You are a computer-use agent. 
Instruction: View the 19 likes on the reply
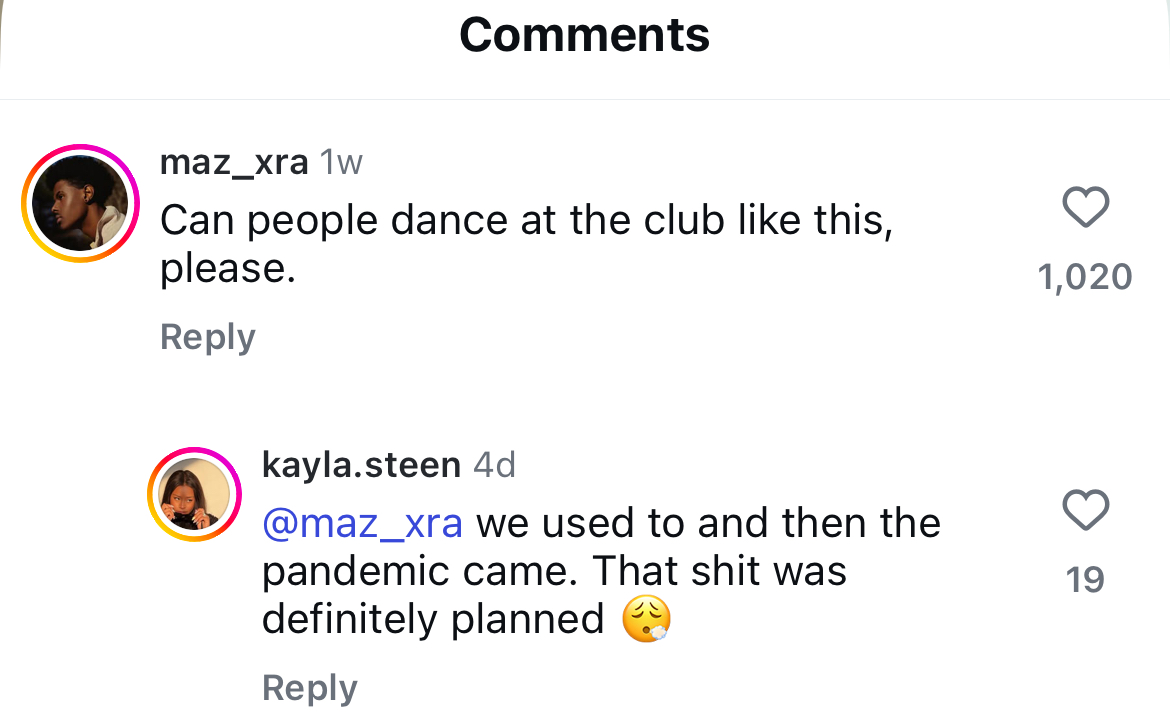[x=1085, y=579]
